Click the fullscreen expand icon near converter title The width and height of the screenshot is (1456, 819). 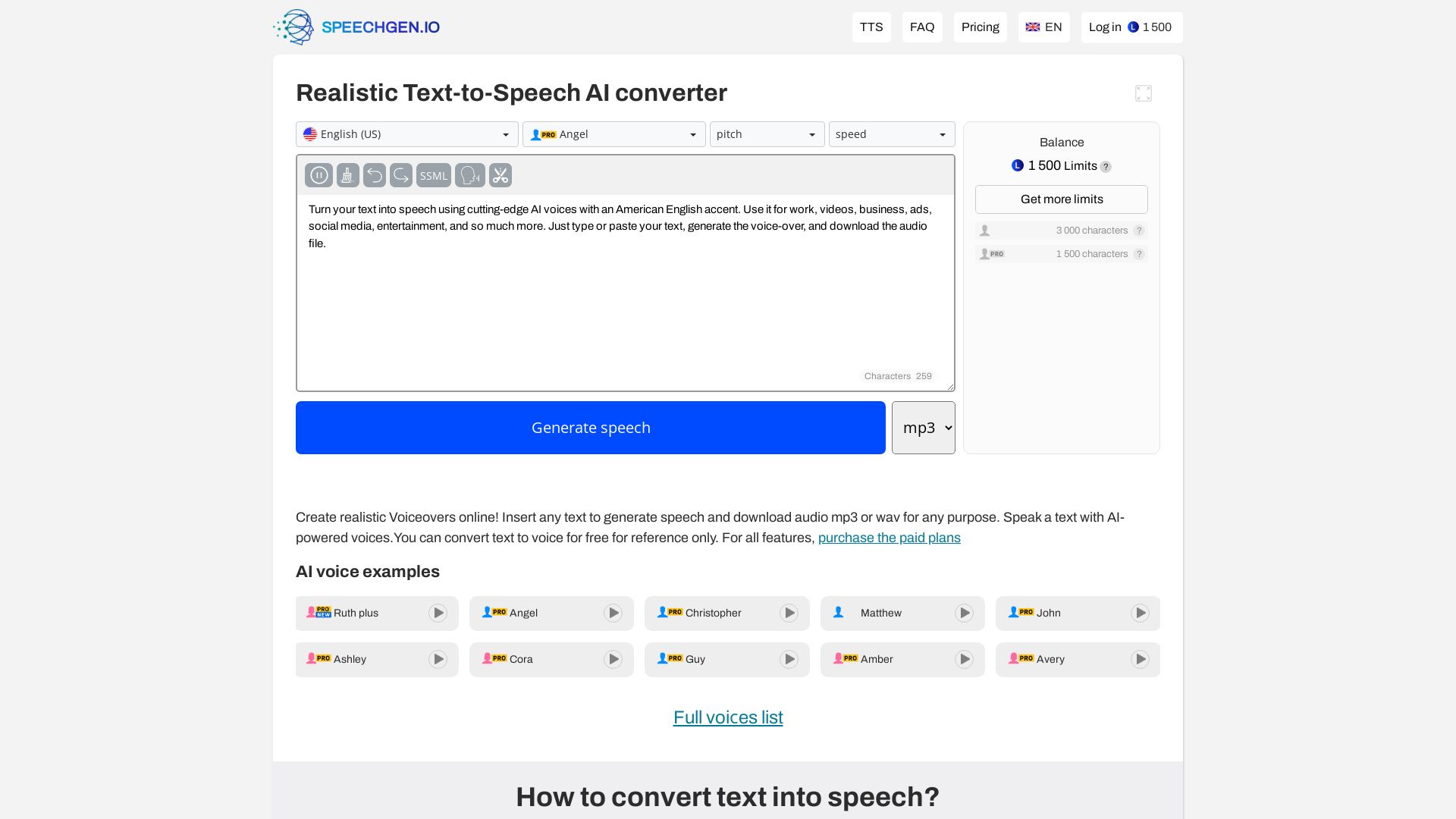click(x=1143, y=93)
